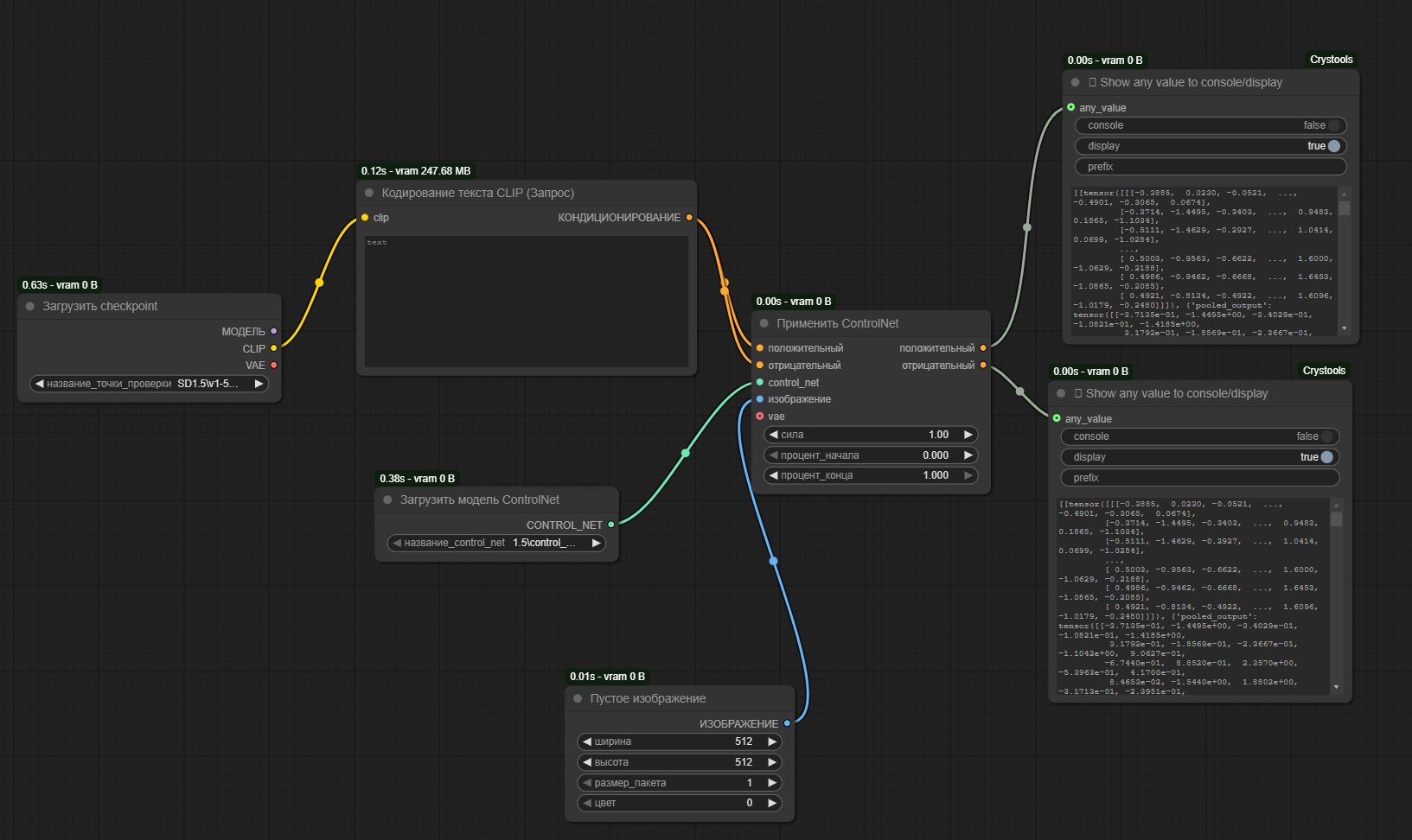This screenshot has height=840, width=1412.
Task: Click the control_net input socket
Action: tap(760, 382)
